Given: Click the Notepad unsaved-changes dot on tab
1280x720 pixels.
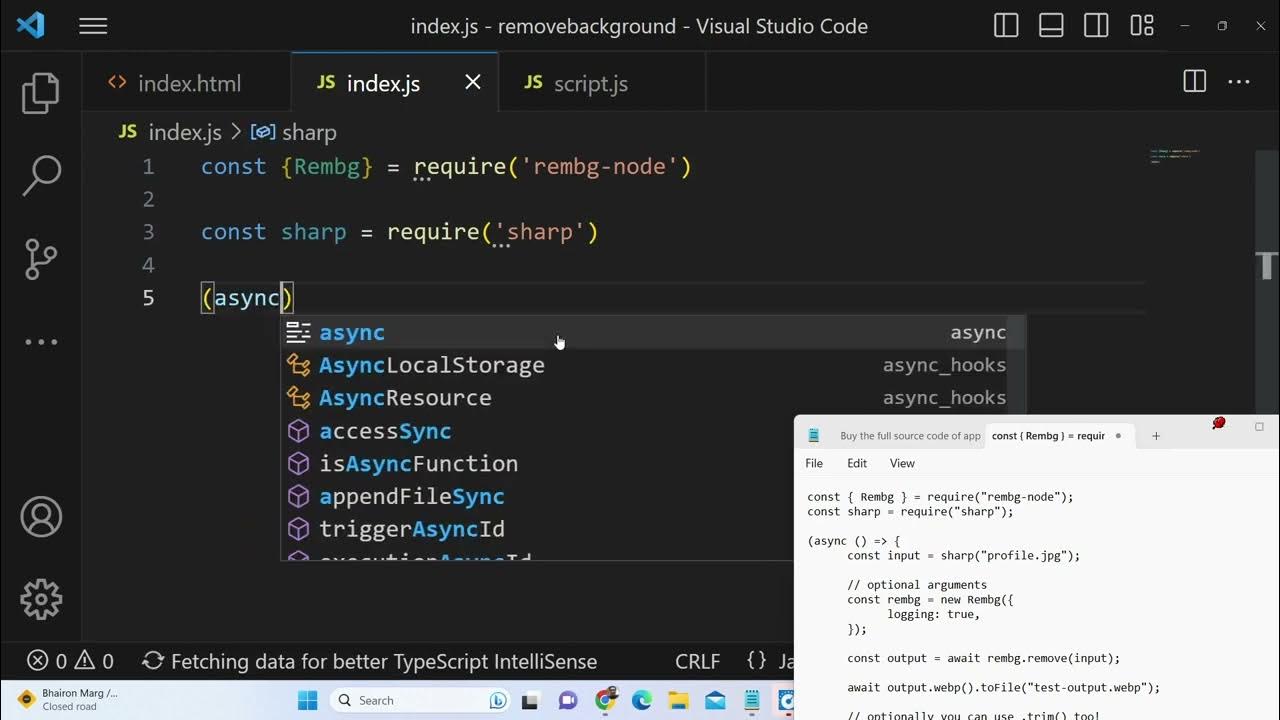Looking at the screenshot, I should pos(1118,436).
